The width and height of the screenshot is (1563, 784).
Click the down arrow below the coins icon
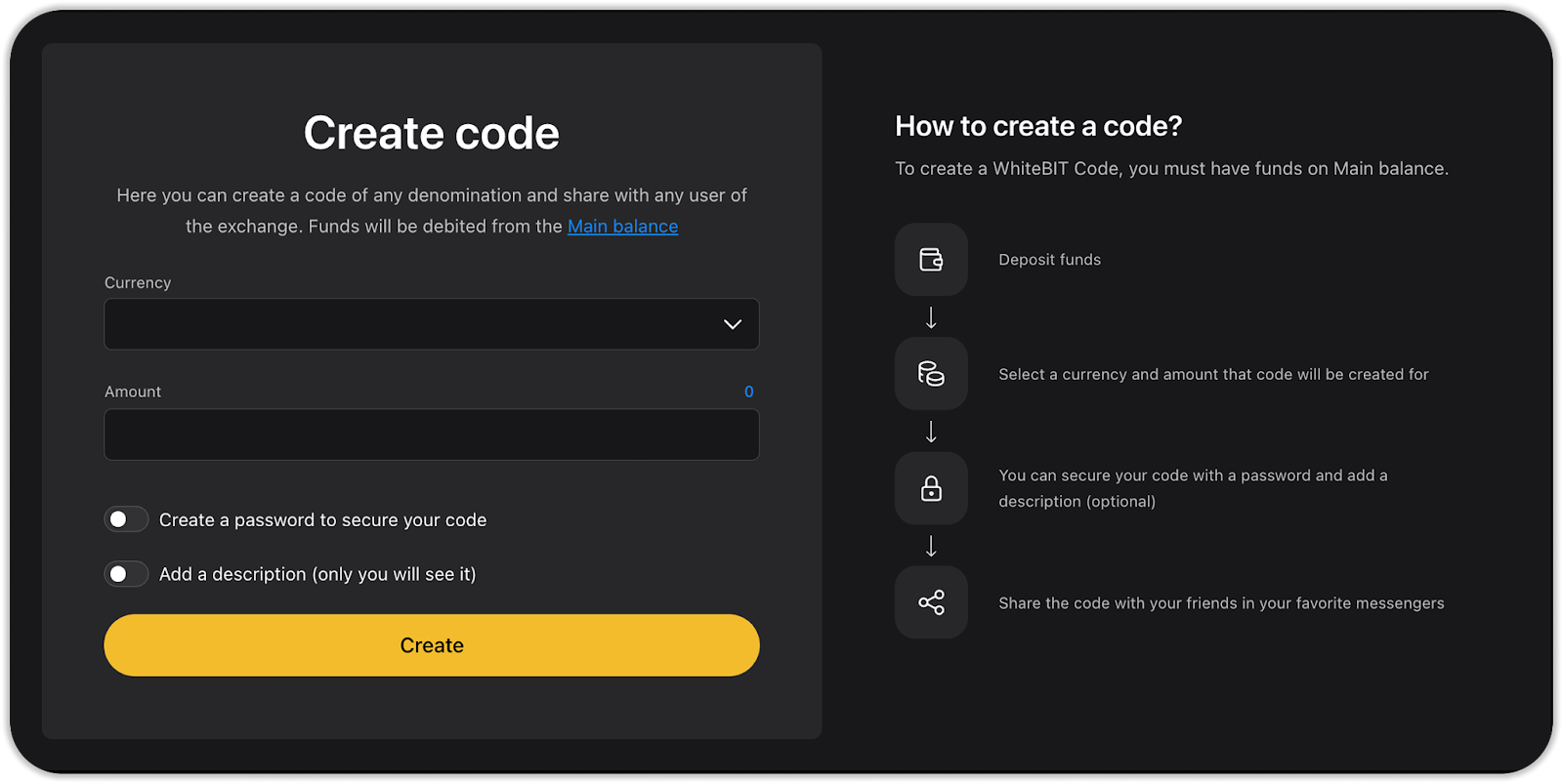pyautogui.click(x=931, y=432)
